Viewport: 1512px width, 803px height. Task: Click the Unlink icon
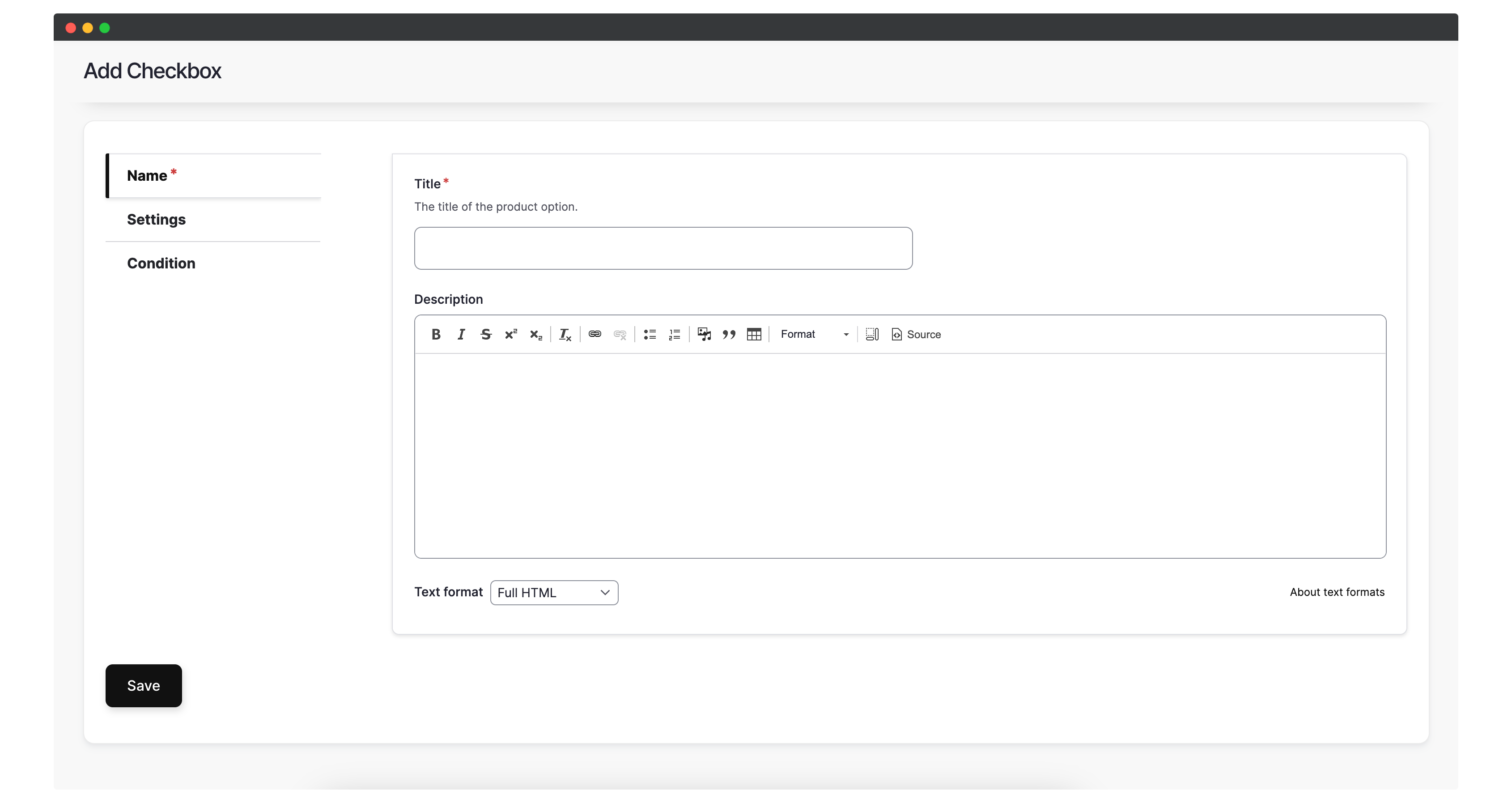point(620,334)
